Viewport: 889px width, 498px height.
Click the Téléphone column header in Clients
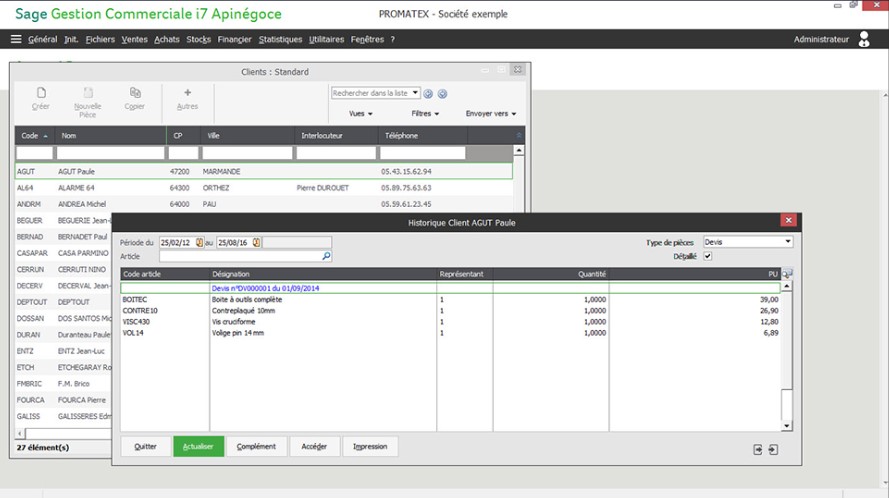[423, 136]
